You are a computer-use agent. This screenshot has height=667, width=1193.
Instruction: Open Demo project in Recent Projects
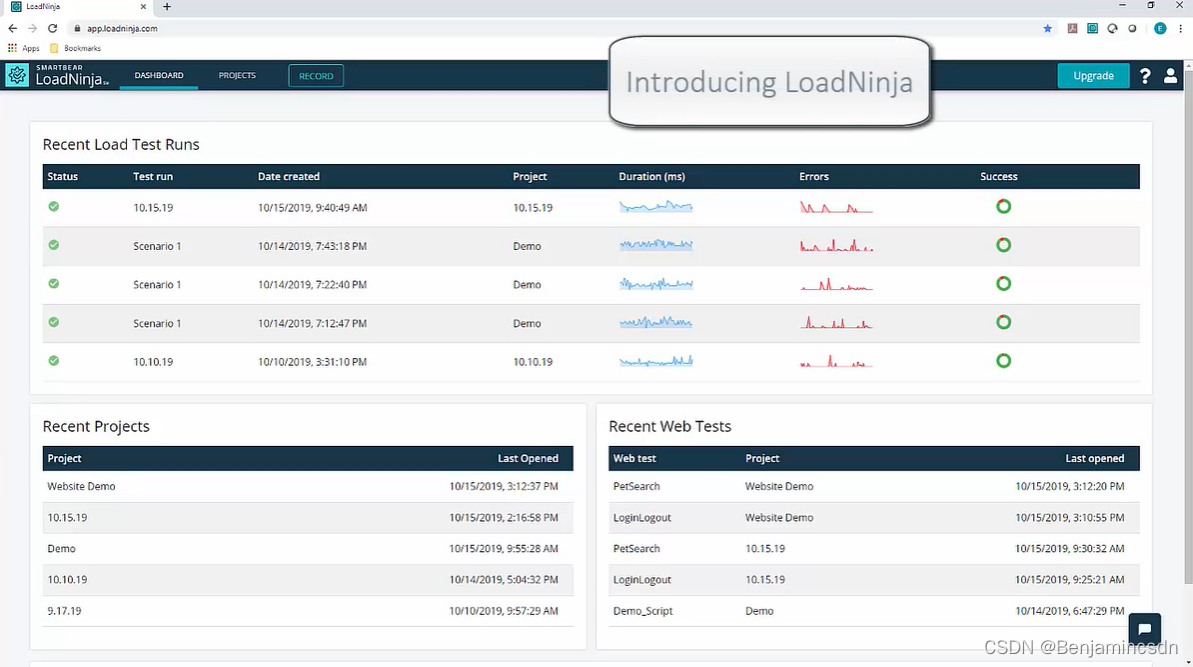tap(61, 548)
